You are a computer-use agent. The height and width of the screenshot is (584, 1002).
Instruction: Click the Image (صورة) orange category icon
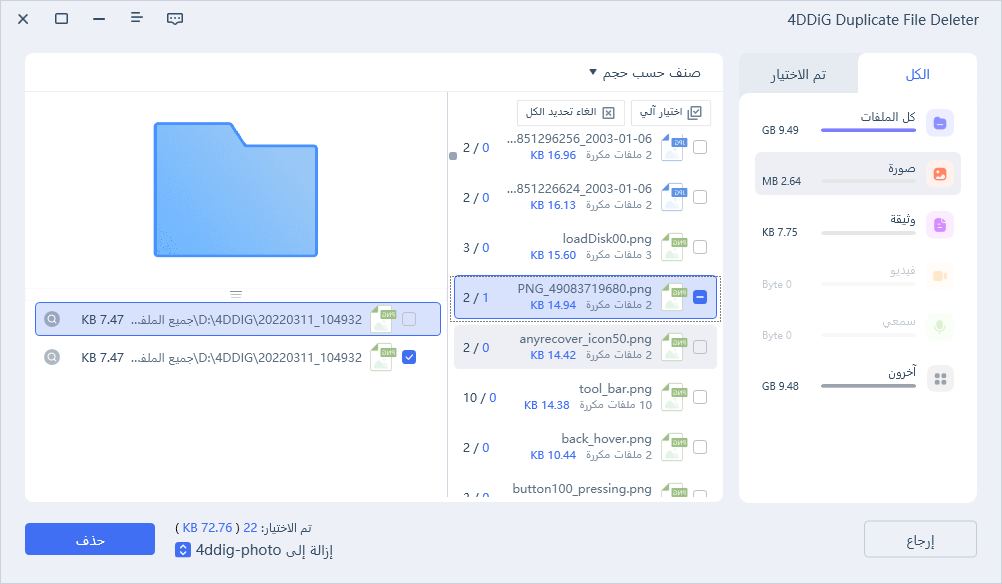coord(939,174)
